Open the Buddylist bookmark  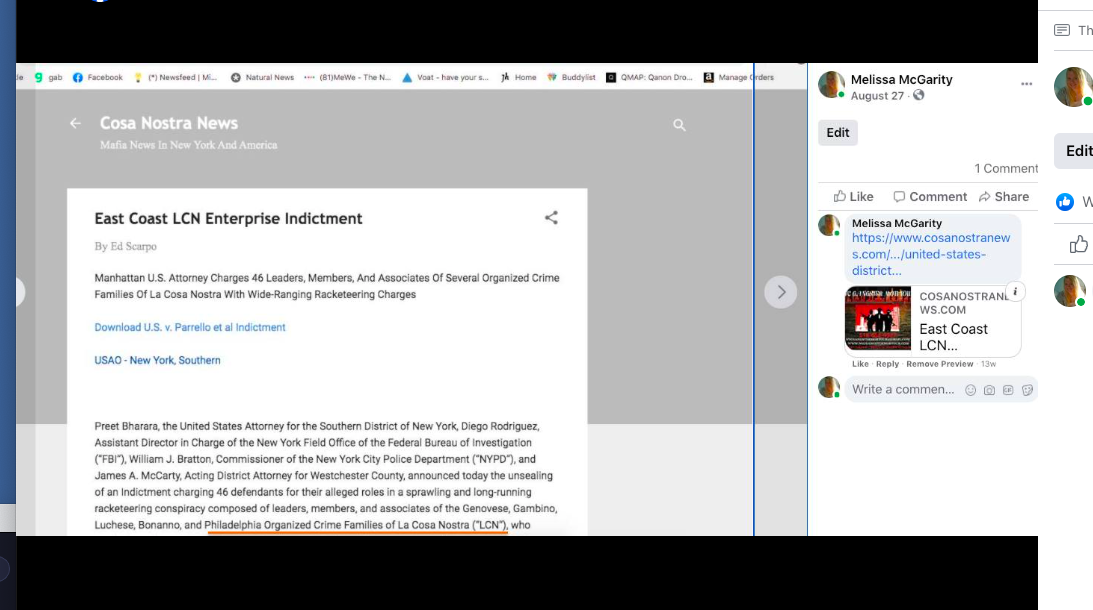pyautogui.click(x=572, y=77)
